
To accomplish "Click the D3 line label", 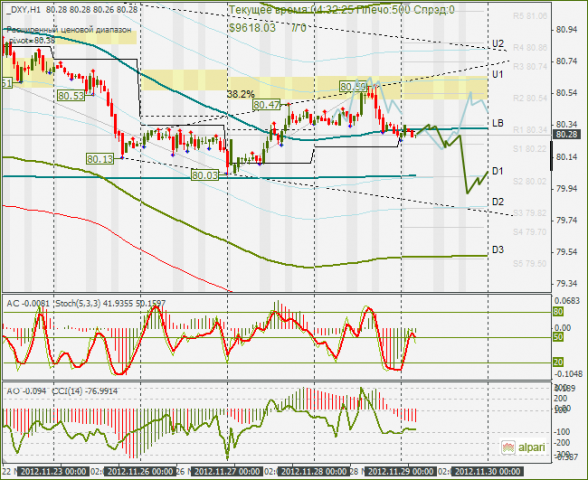I will click(497, 250).
